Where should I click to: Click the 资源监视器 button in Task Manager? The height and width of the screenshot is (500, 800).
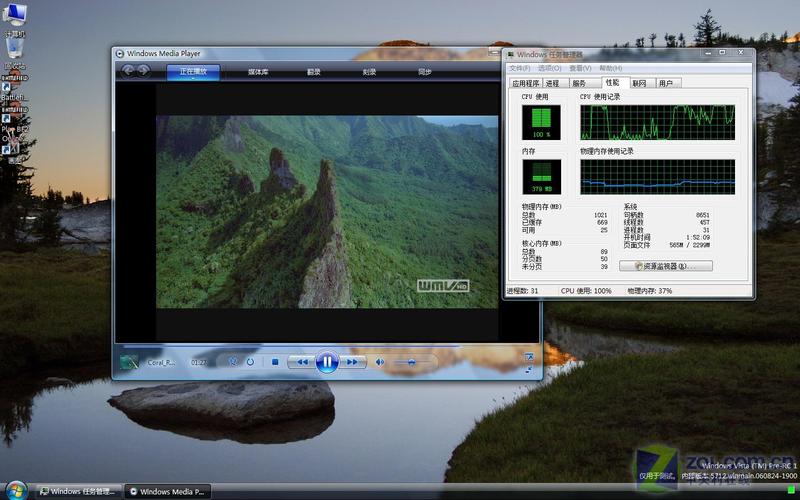665,266
